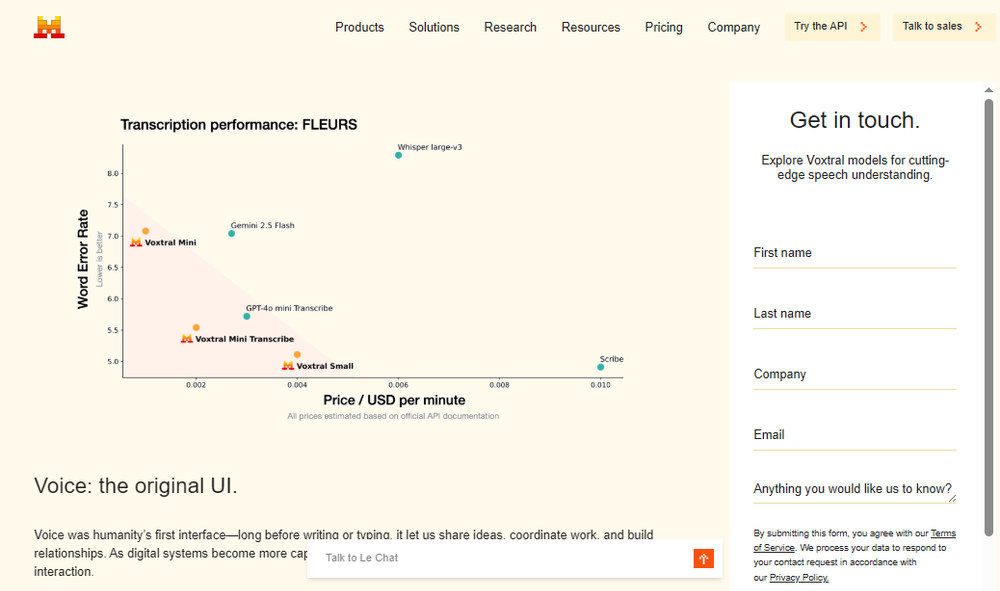The height and width of the screenshot is (591, 1000).
Task: Select the Pricing menu item
Action: [663, 27]
